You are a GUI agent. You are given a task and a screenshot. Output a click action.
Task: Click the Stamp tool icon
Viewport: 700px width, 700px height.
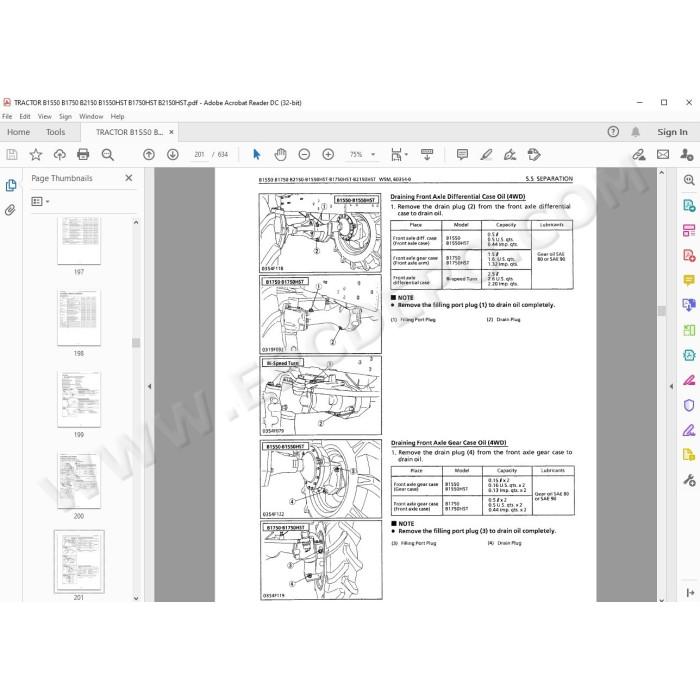(534, 154)
